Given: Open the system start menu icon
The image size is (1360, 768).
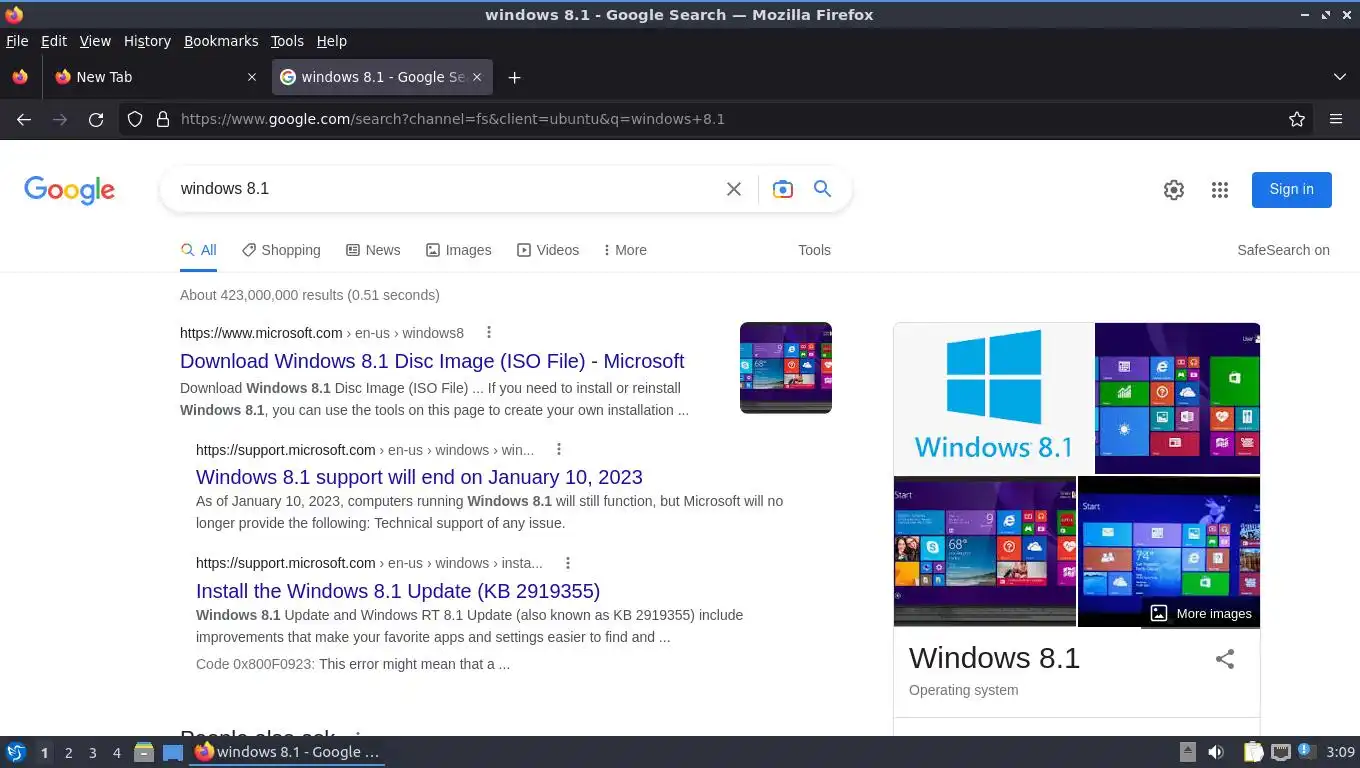Looking at the screenshot, I should coord(16,752).
